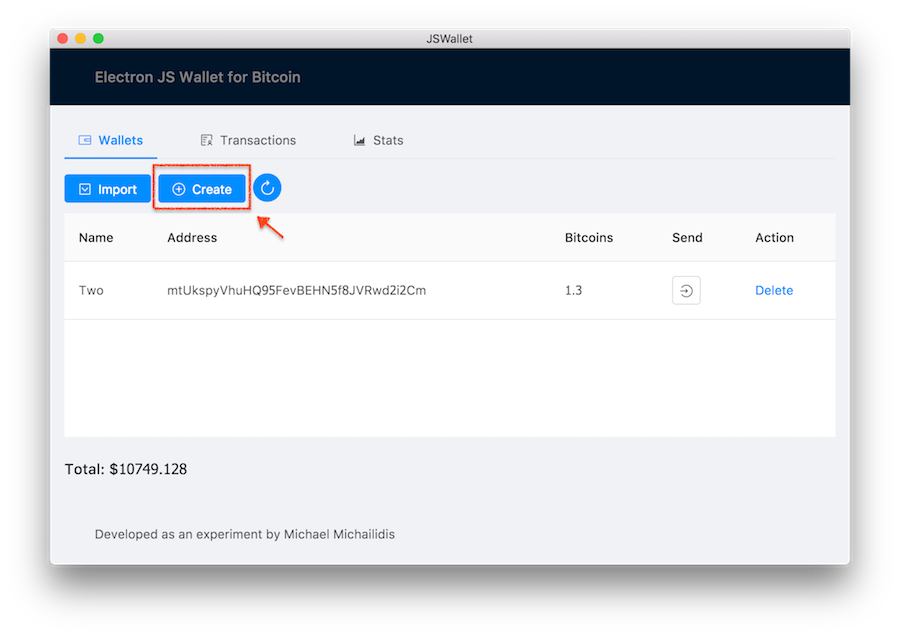Select the wallet address mtUkspyVhuHQ95FevBEHN5f8JVRwd2i2Cm

296,290
